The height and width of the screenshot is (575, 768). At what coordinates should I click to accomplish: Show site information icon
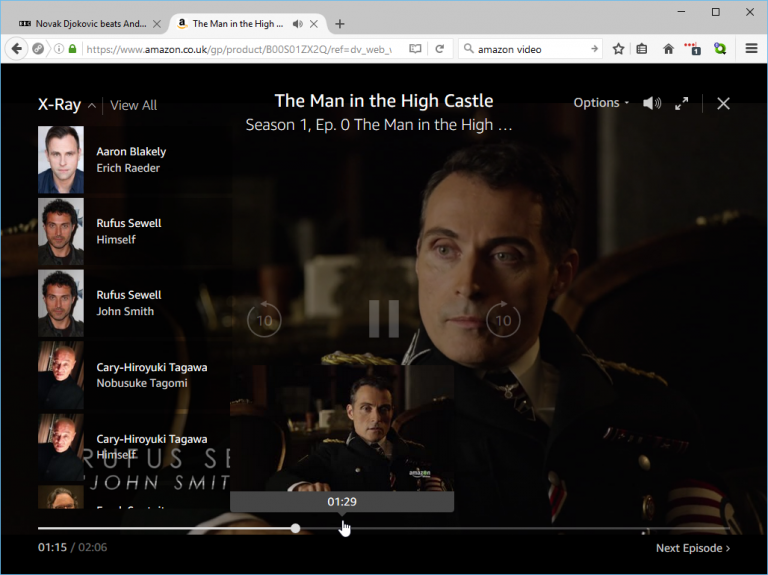(58, 48)
